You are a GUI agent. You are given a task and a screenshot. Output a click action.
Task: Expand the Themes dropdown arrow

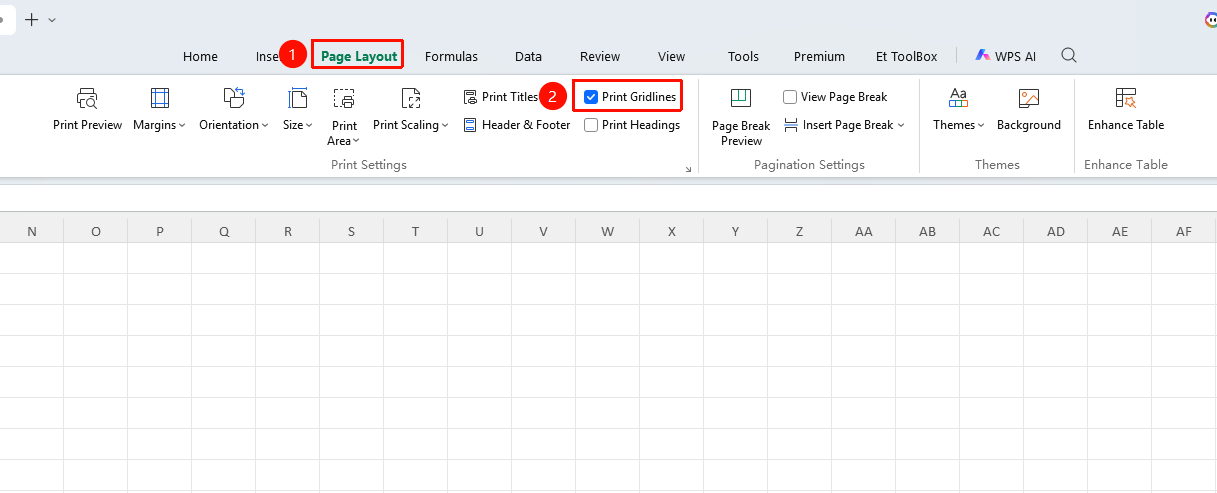click(981, 126)
